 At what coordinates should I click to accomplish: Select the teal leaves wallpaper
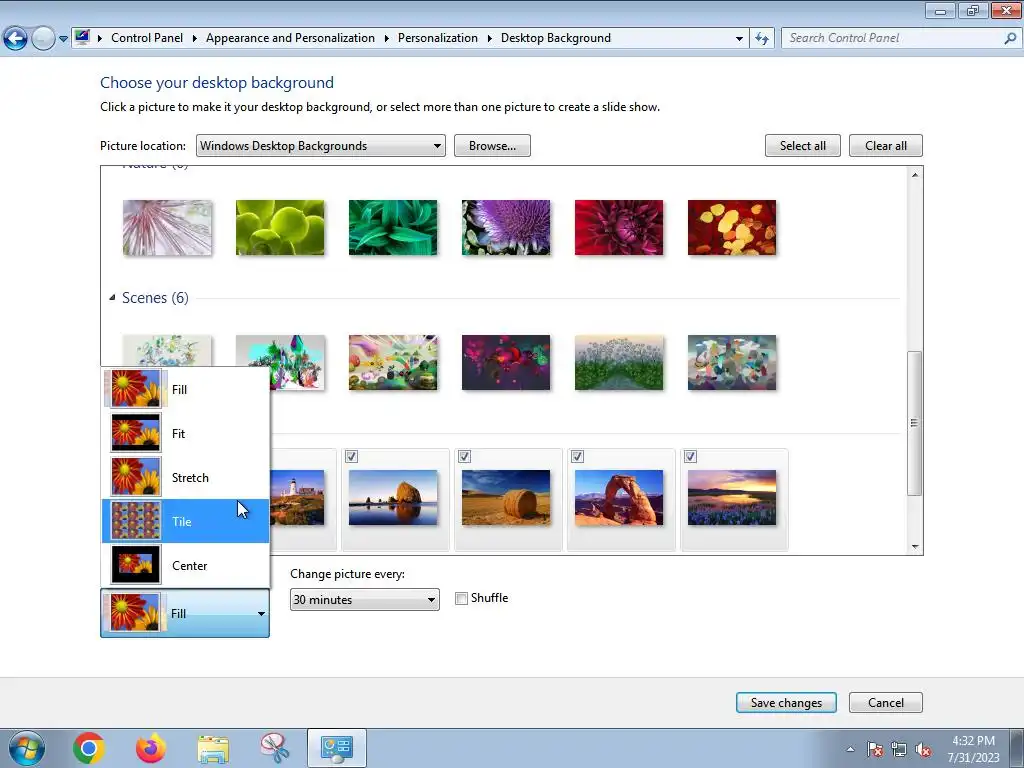pyautogui.click(x=393, y=227)
